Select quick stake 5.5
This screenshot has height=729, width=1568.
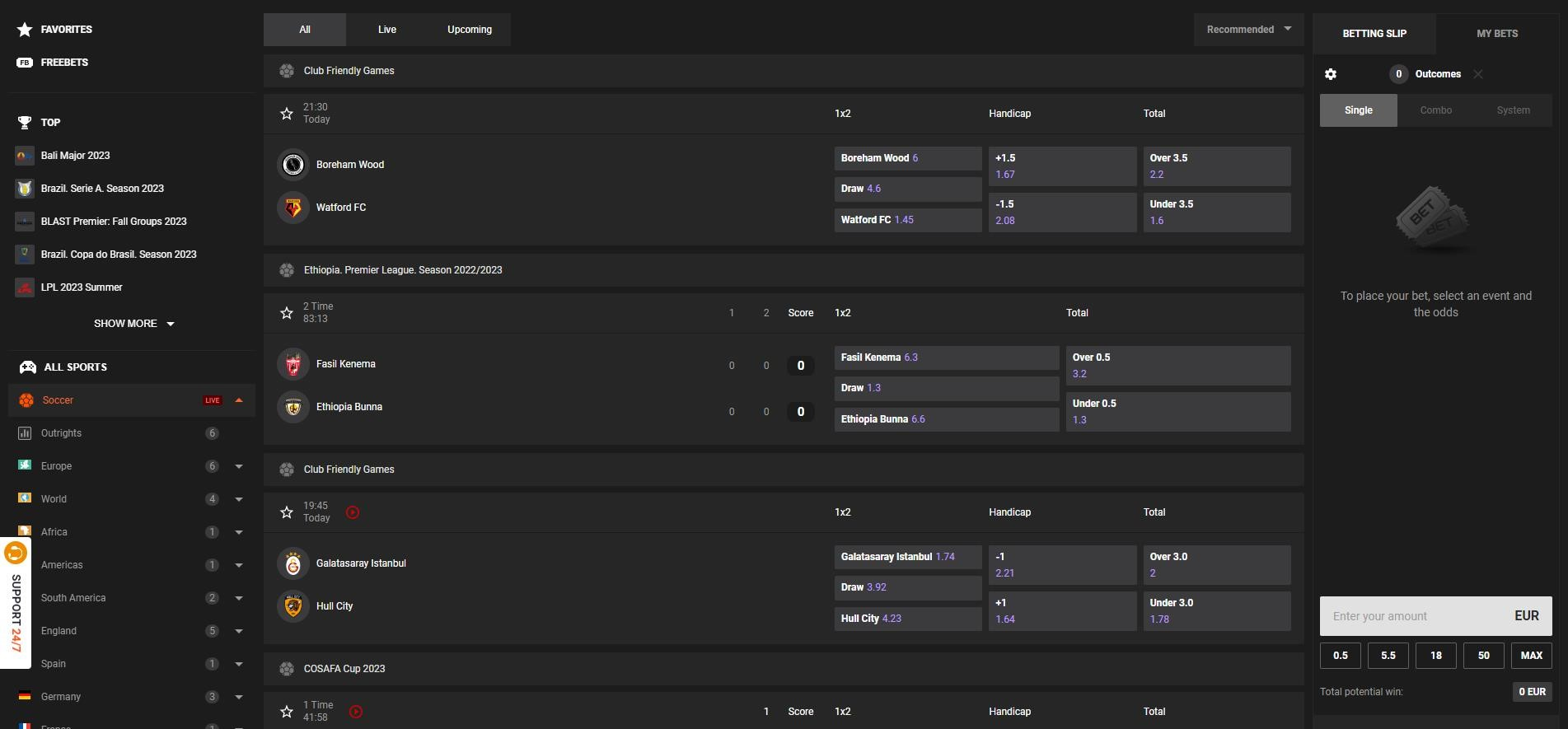coord(1388,656)
